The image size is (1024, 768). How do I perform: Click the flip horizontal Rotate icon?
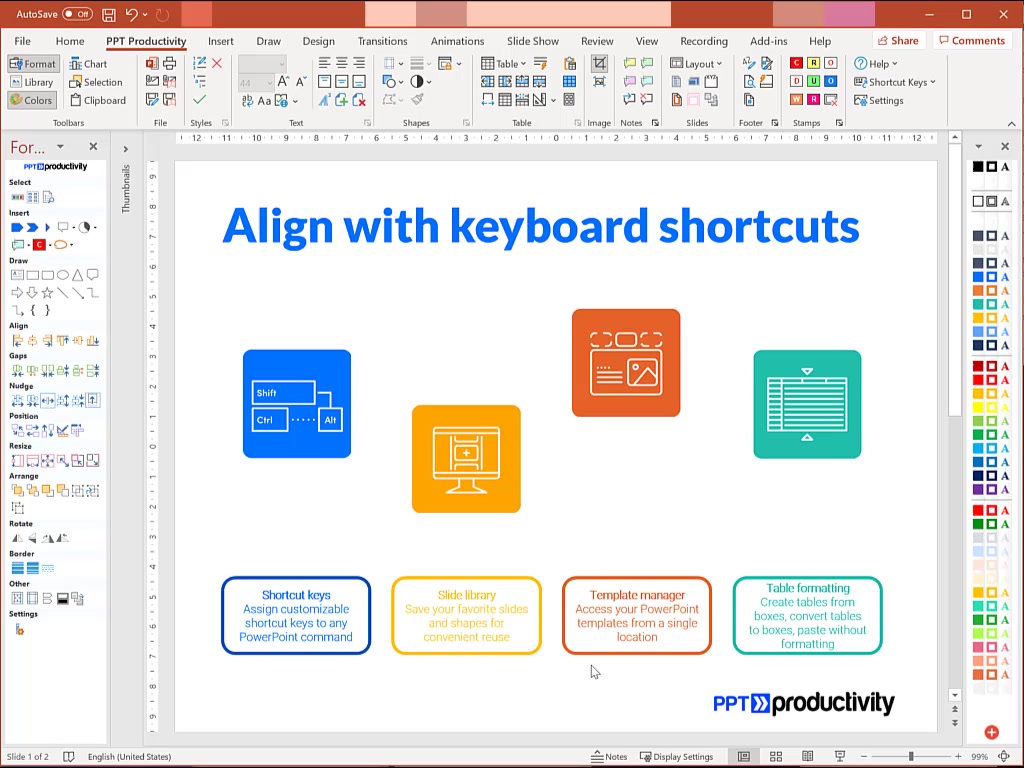pyautogui.click(x=17, y=538)
